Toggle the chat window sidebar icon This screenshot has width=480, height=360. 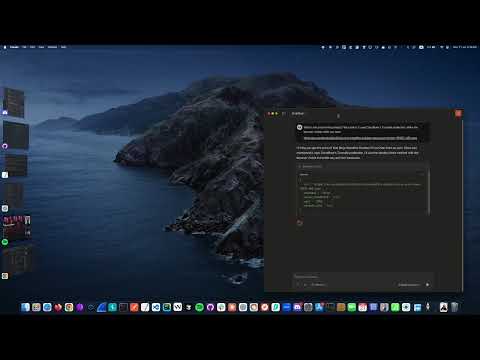tap(284, 114)
